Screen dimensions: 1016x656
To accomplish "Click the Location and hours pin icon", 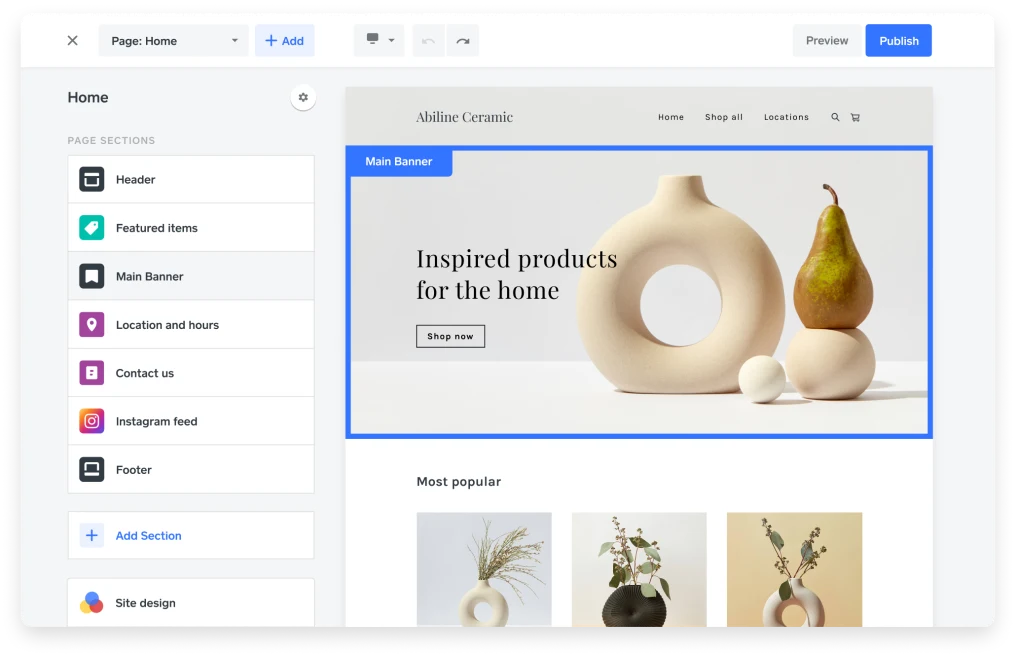I will [x=92, y=325].
